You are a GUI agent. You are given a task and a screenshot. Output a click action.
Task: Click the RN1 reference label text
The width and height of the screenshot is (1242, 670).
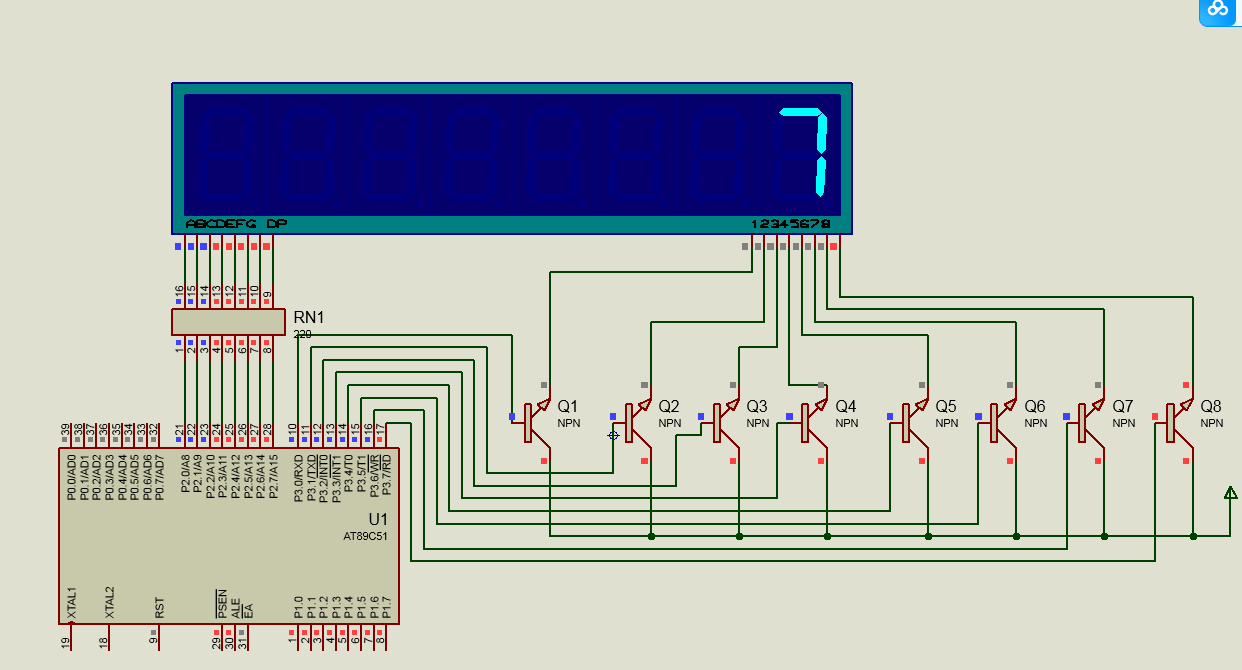[311, 317]
